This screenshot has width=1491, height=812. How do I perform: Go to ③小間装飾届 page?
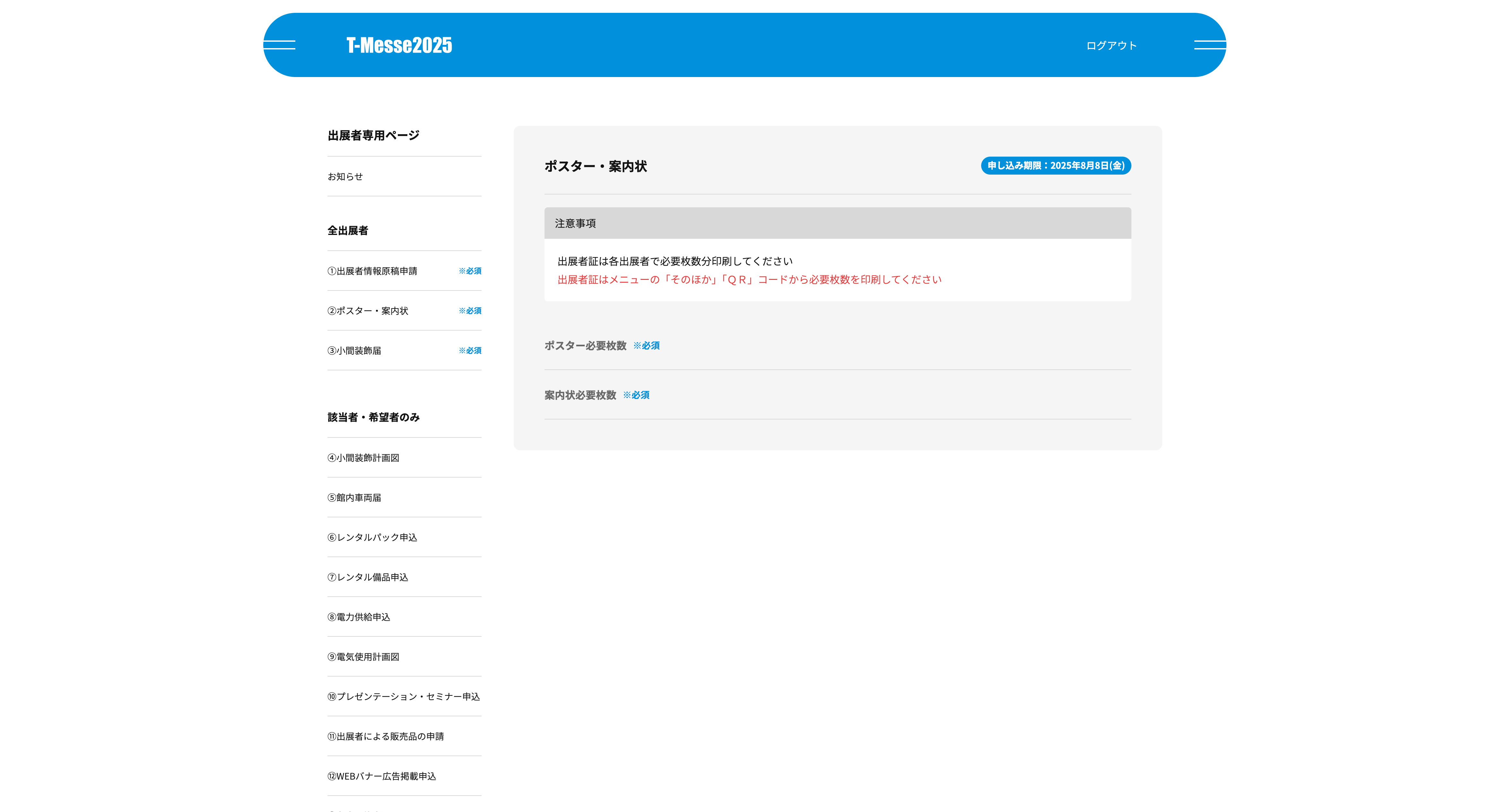tap(354, 351)
